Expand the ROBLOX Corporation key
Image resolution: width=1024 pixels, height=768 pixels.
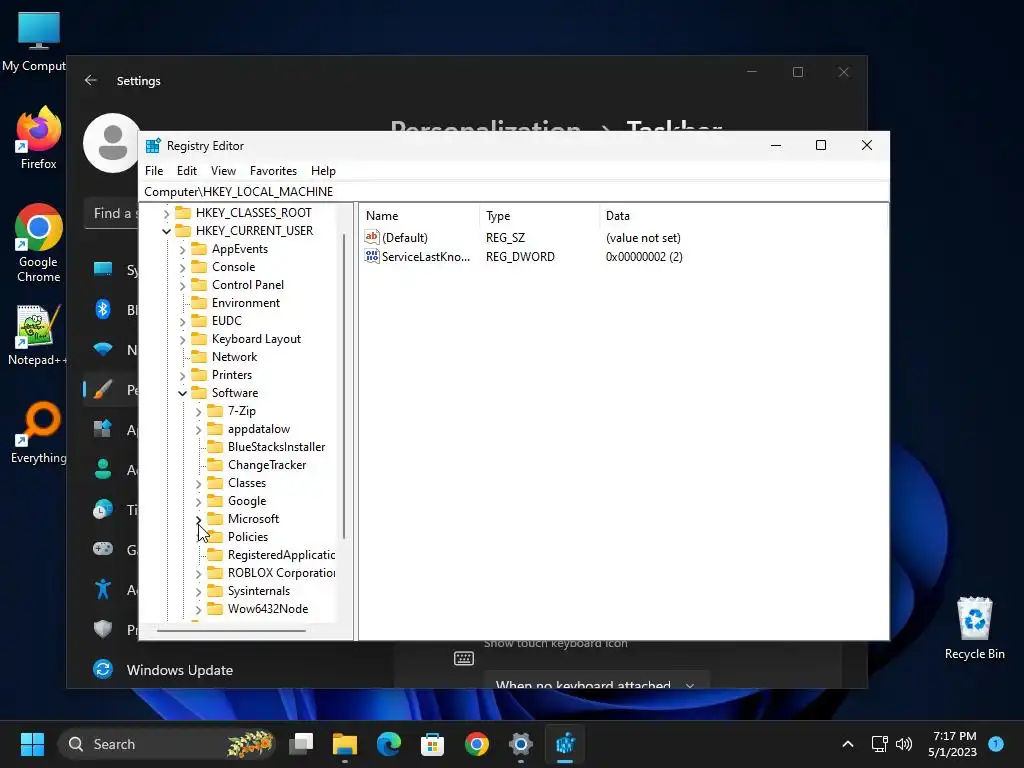click(x=199, y=573)
